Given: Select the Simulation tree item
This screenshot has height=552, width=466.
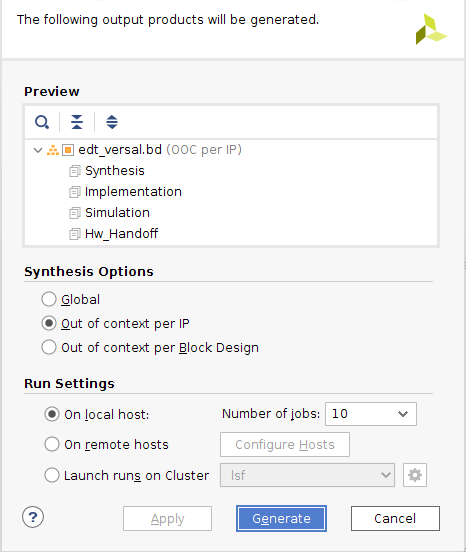Looking at the screenshot, I should tap(117, 213).
